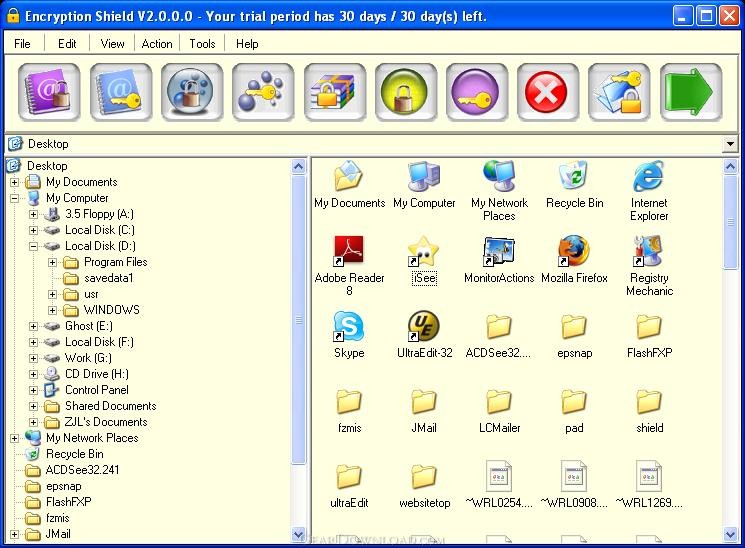
Task: Select FlashFXP folder in tree
Action: pos(68,502)
